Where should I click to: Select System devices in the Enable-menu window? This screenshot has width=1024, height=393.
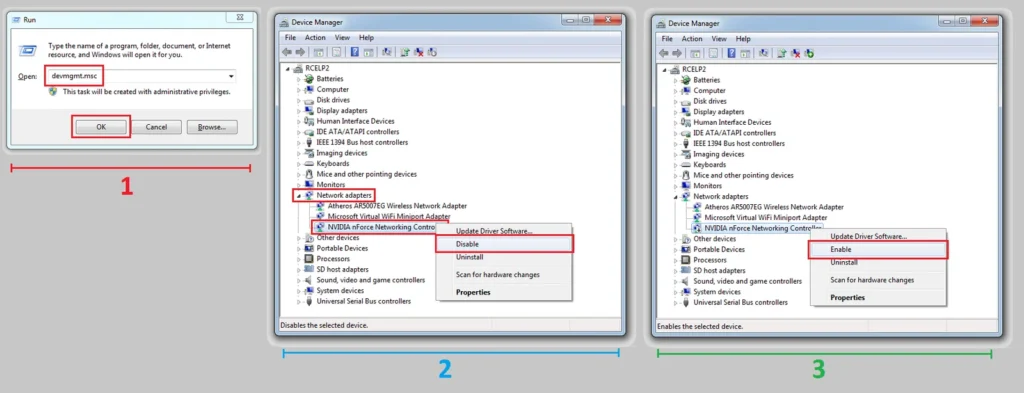[716, 292]
